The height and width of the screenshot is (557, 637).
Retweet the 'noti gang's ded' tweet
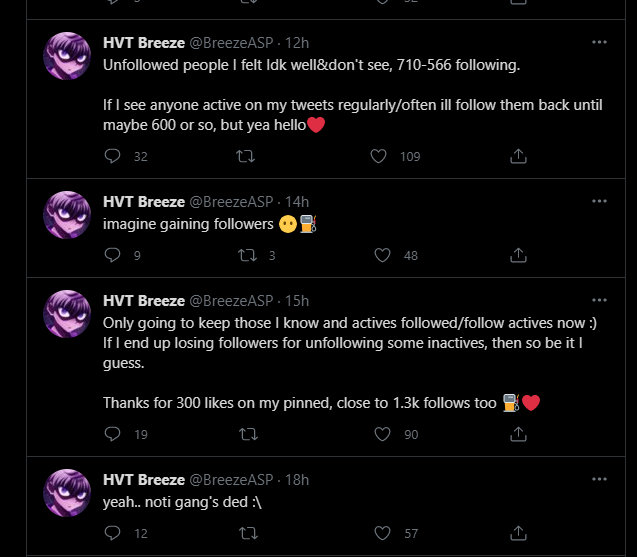pos(245,533)
